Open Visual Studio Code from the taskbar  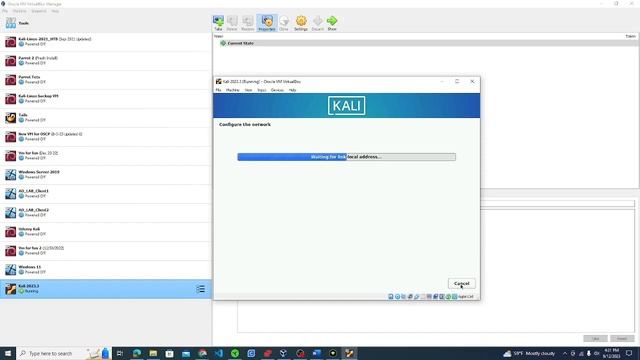[x=219, y=353]
